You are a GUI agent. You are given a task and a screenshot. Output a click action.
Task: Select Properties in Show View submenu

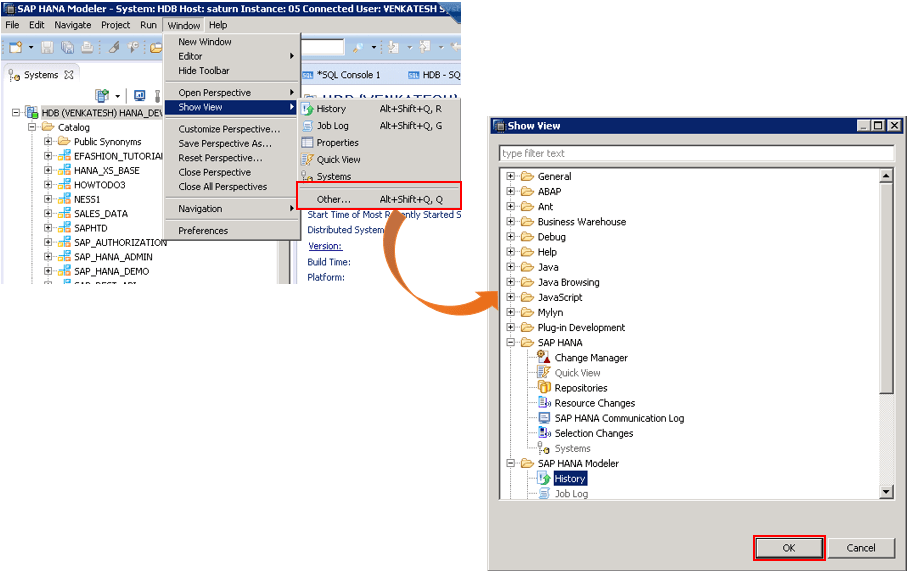[x=337, y=142]
